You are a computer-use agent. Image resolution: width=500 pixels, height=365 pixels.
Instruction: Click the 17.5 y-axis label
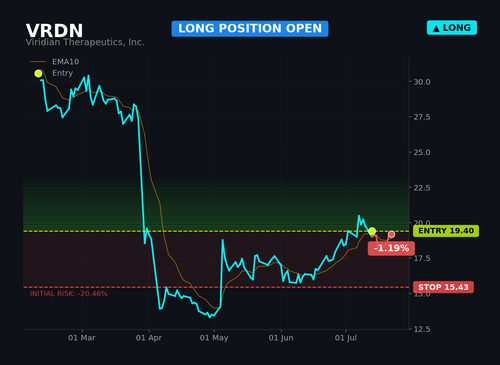pos(422,258)
